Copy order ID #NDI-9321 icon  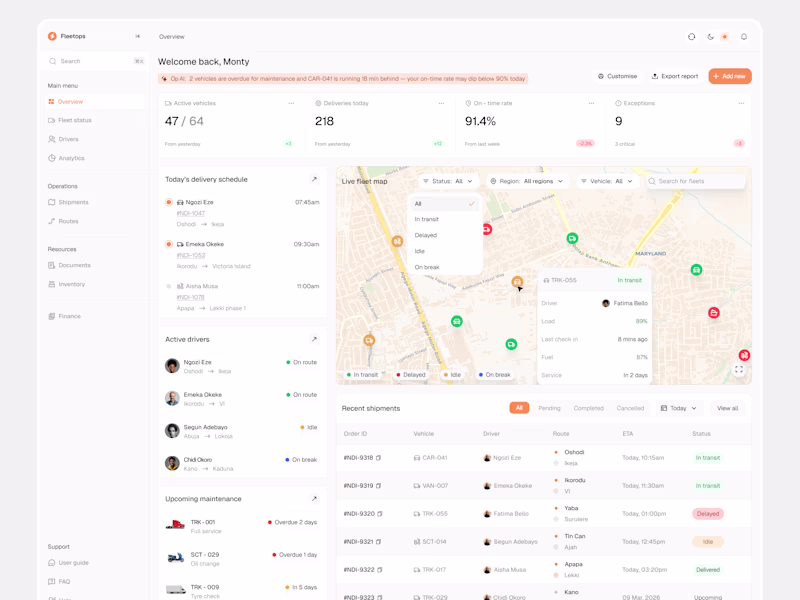coord(379,542)
